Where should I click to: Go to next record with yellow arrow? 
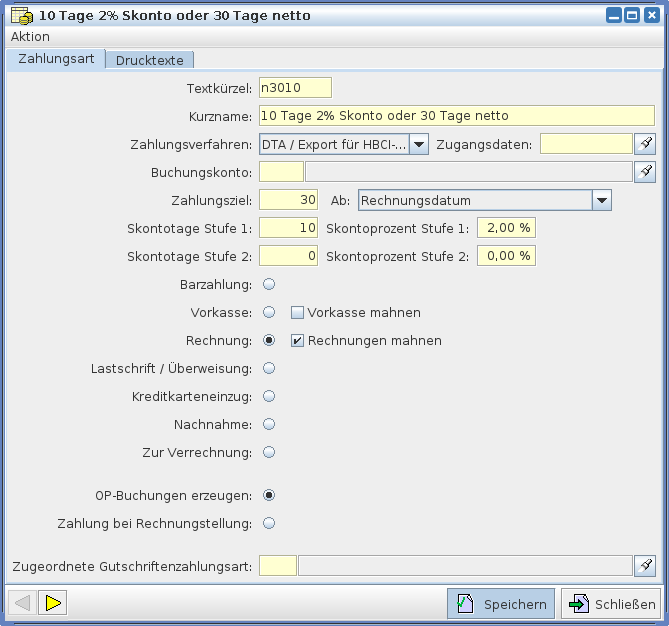[x=54, y=603]
